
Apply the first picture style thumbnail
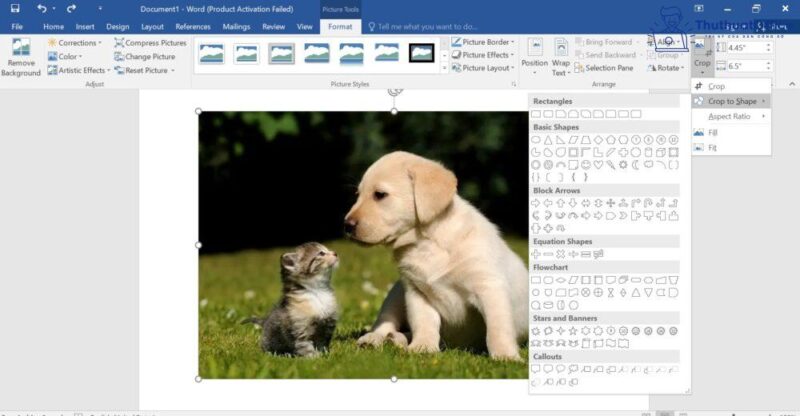click(211, 53)
